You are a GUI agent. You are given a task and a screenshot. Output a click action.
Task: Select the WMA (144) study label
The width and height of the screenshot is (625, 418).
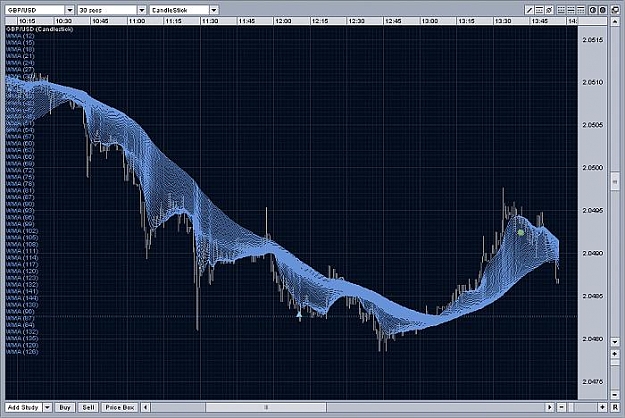point(22,298)
